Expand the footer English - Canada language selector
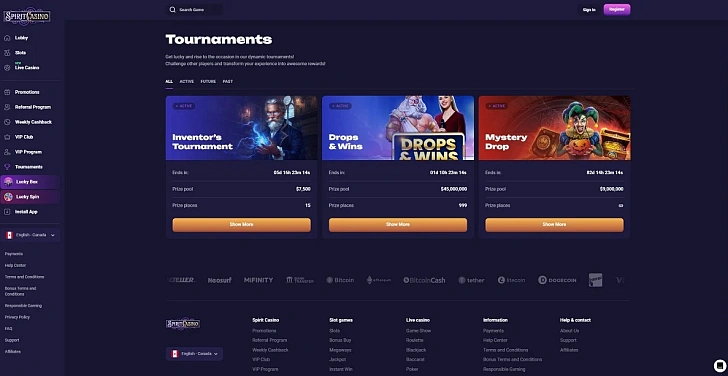 (194, 354)
